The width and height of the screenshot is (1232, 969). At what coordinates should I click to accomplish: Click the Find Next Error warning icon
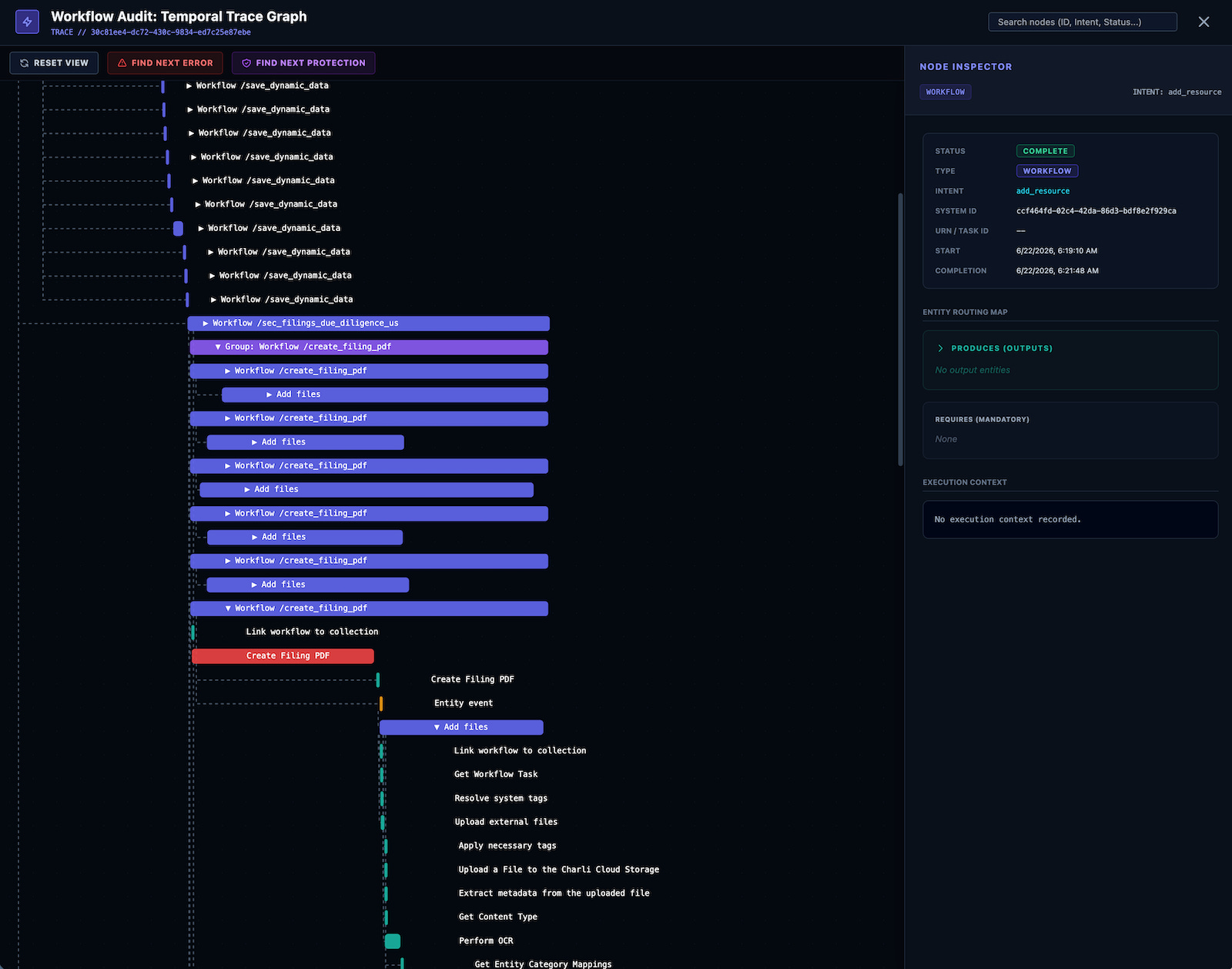click(x=122, y=63)
